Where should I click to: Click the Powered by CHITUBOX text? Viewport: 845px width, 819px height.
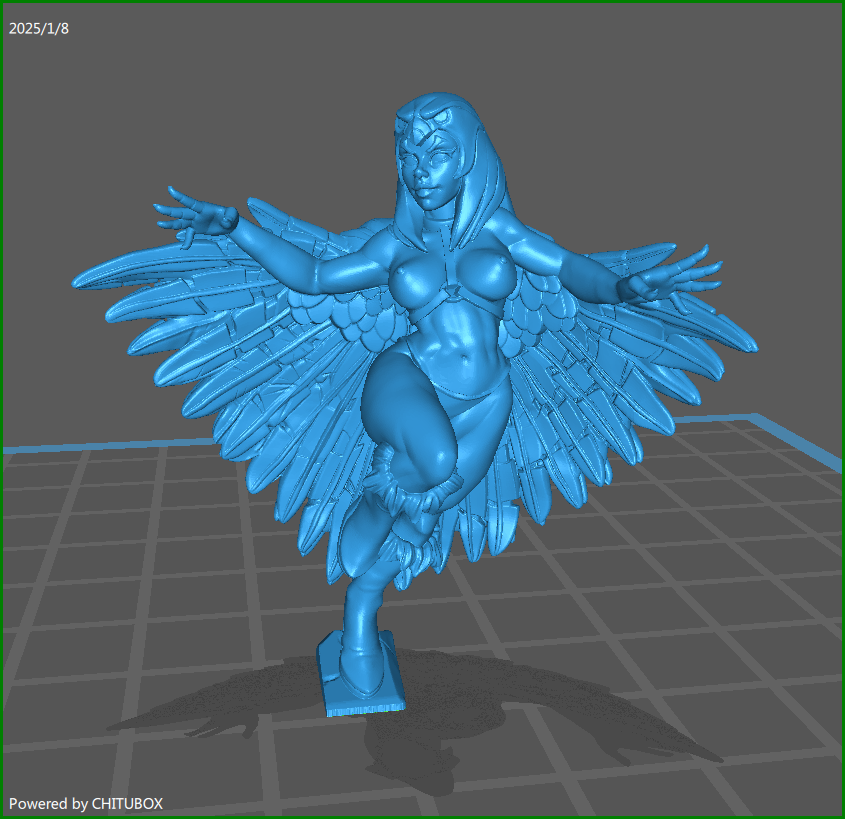pyautogui.click(x=86, y=803)
